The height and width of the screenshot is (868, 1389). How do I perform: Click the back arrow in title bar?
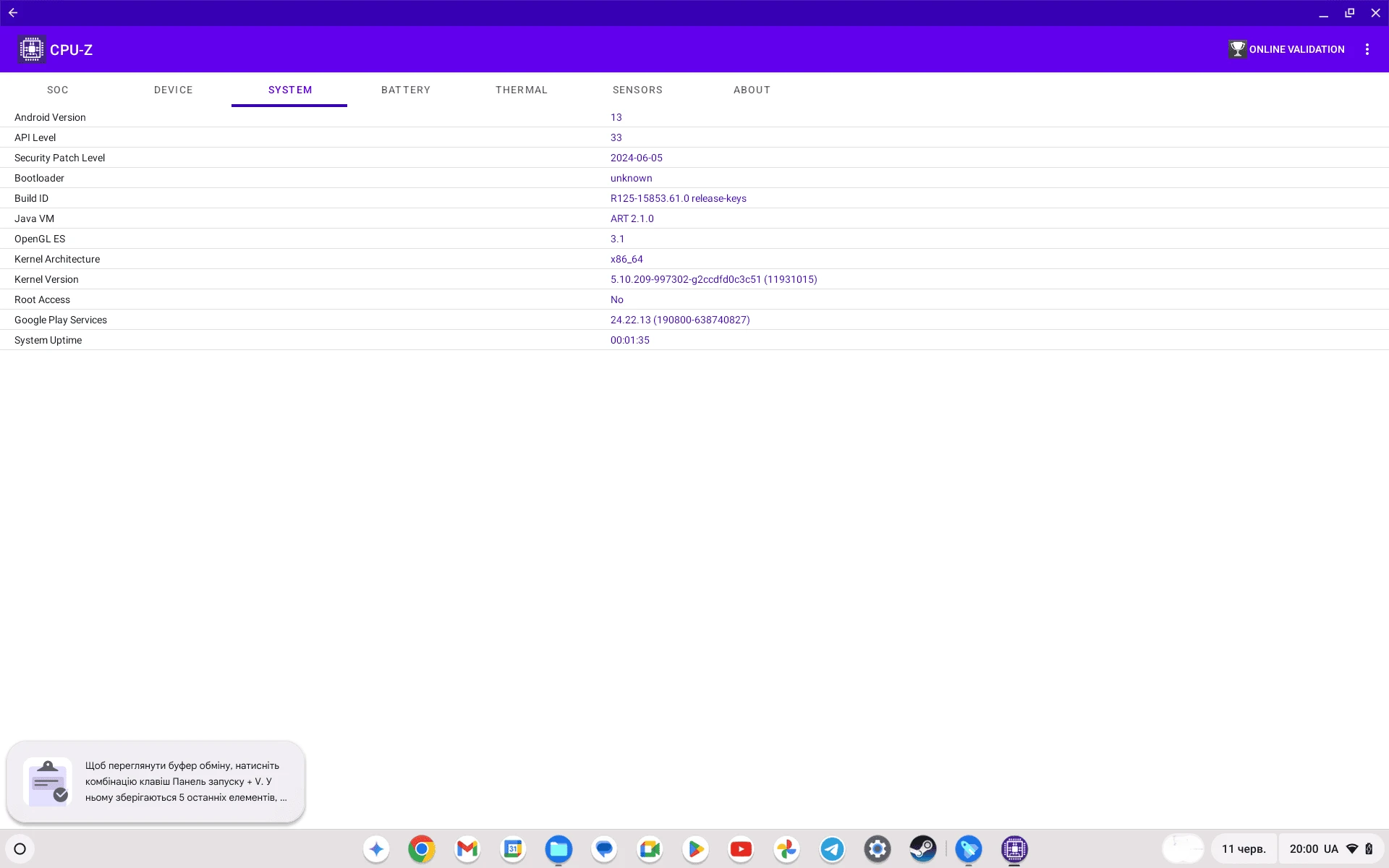(x=13, y=13)
